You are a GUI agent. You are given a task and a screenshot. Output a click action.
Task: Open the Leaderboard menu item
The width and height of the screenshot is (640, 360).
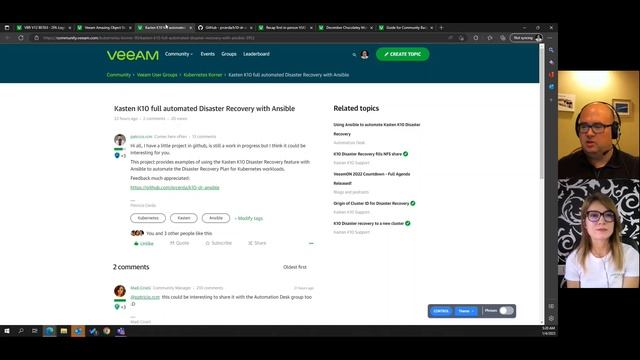(x=256, y=54)
